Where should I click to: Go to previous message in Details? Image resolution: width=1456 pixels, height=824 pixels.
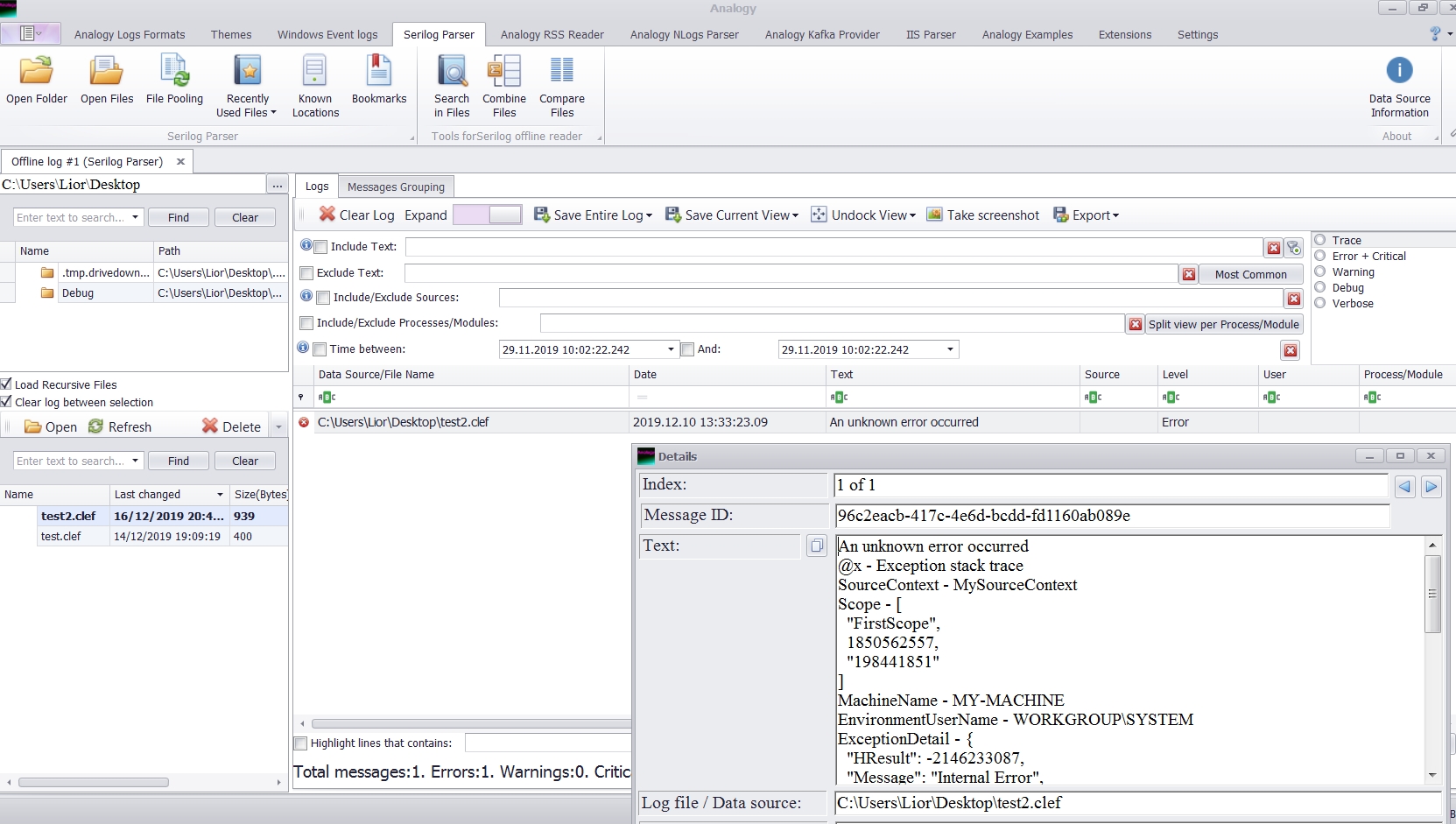click(x=1405, y=486)
